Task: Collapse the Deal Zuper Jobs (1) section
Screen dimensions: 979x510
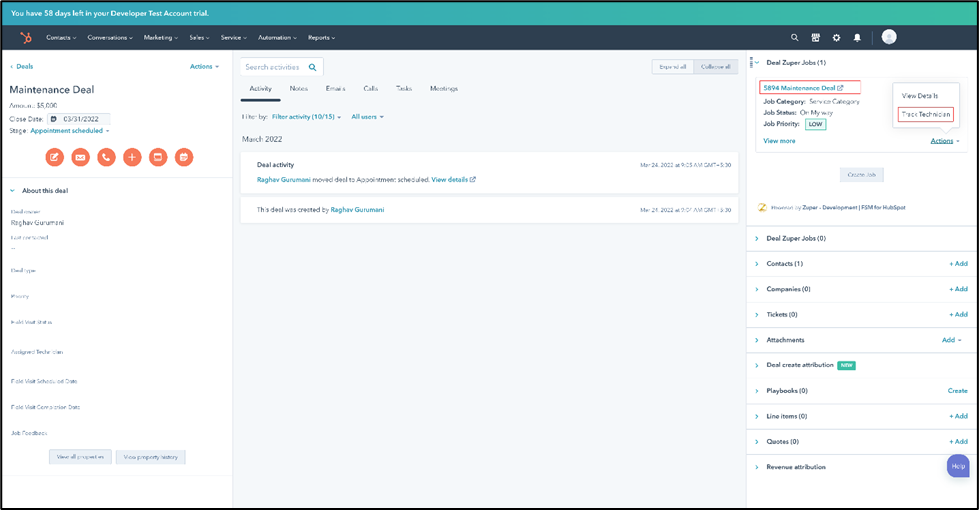Action: (757, 62)
